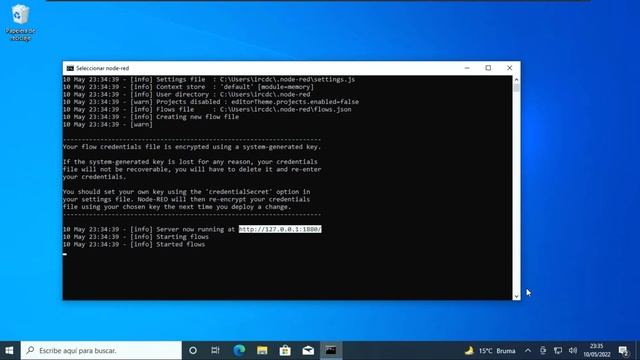Screen dimensions: 640x360
Task: Click the 'Starting flows' log line
Action: (136, 237)
